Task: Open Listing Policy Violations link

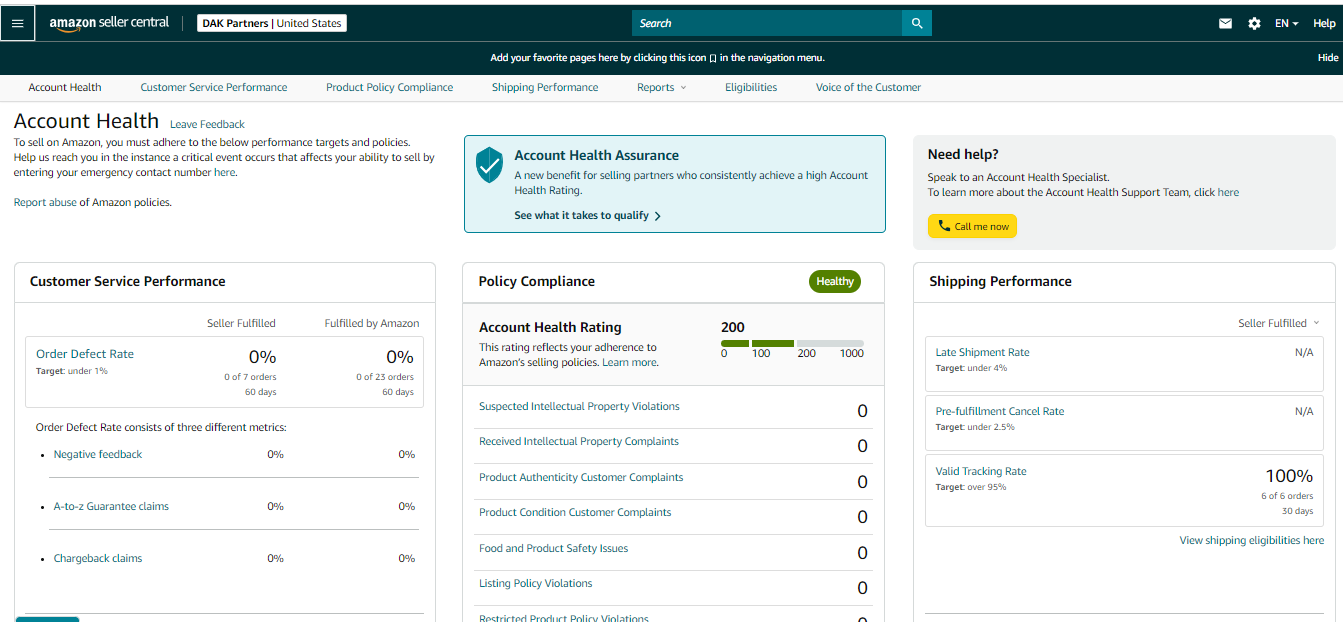Action: click(535, 583)
